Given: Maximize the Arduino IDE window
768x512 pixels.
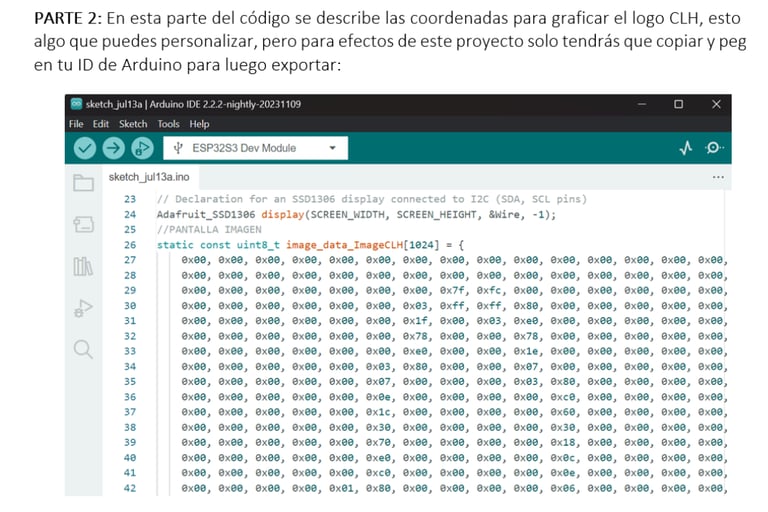Looking at the screenshot, I should tap(678, 104).
